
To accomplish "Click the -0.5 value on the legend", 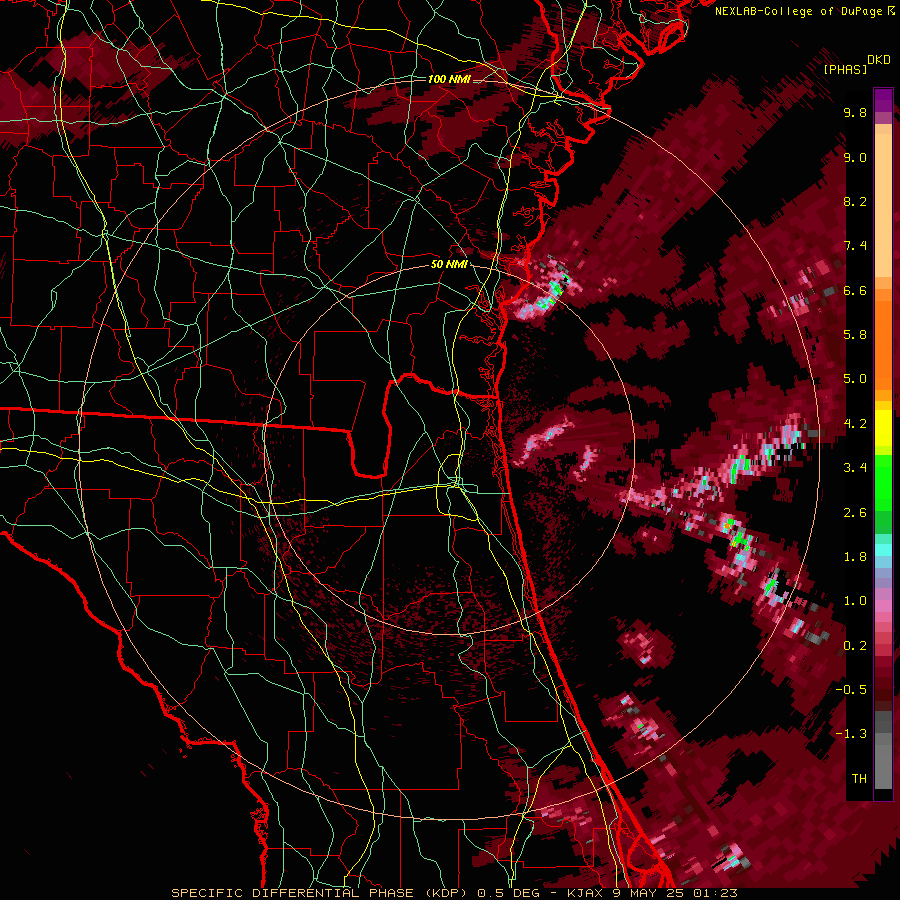I will (x=851, y=690).
